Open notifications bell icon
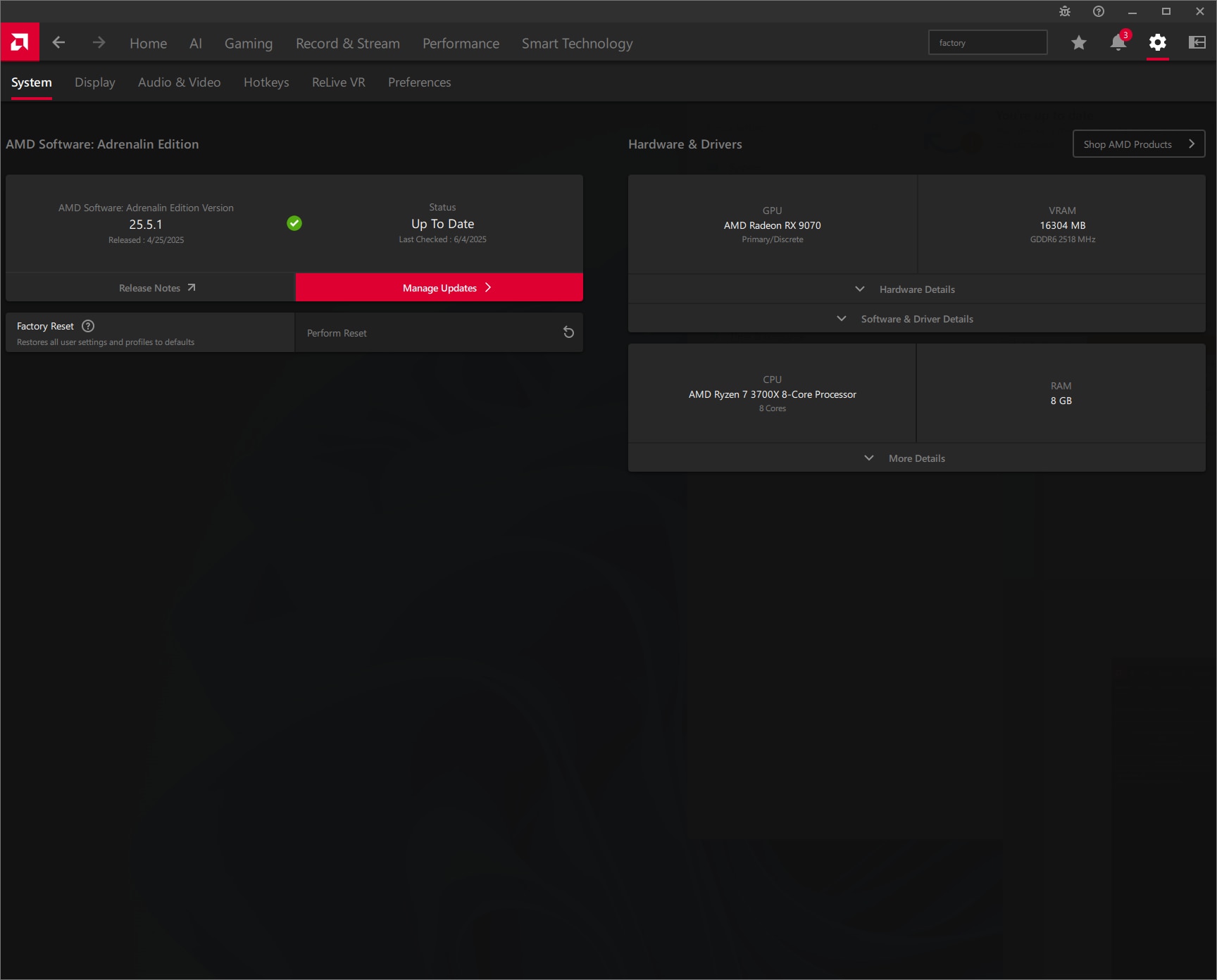Viewport: 1217px width, 980px height. 1118,42
